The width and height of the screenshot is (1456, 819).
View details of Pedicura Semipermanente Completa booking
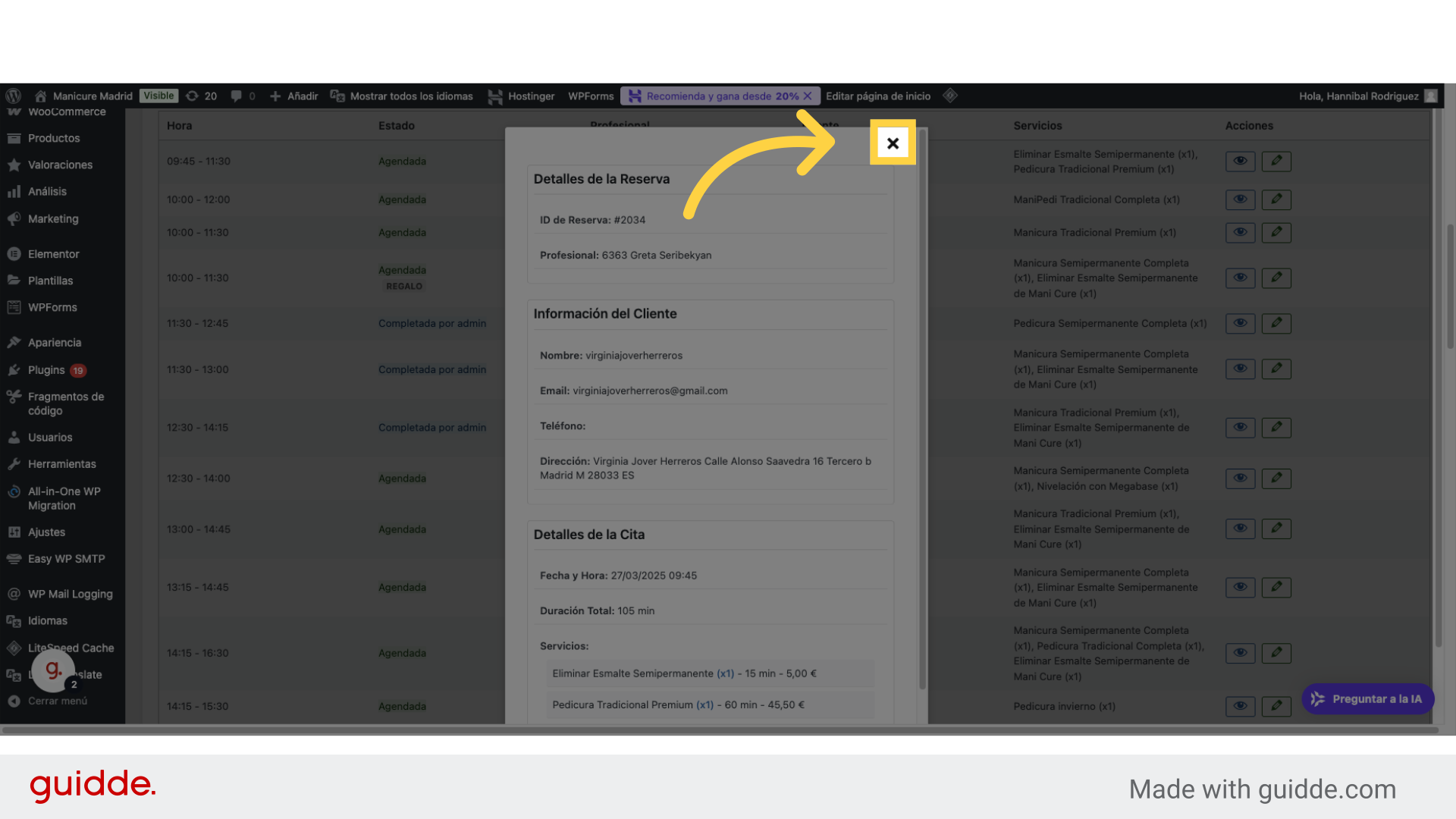(1240, 323)
